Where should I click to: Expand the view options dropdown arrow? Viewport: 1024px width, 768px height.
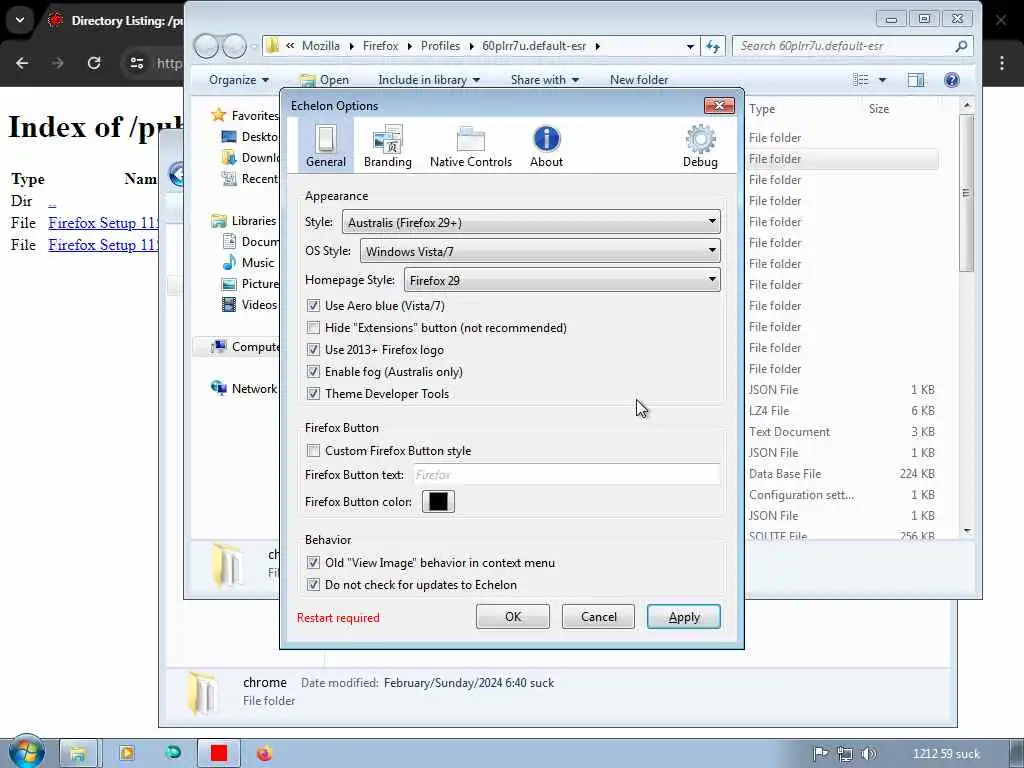pyautogui.click(x=882, y=80)
